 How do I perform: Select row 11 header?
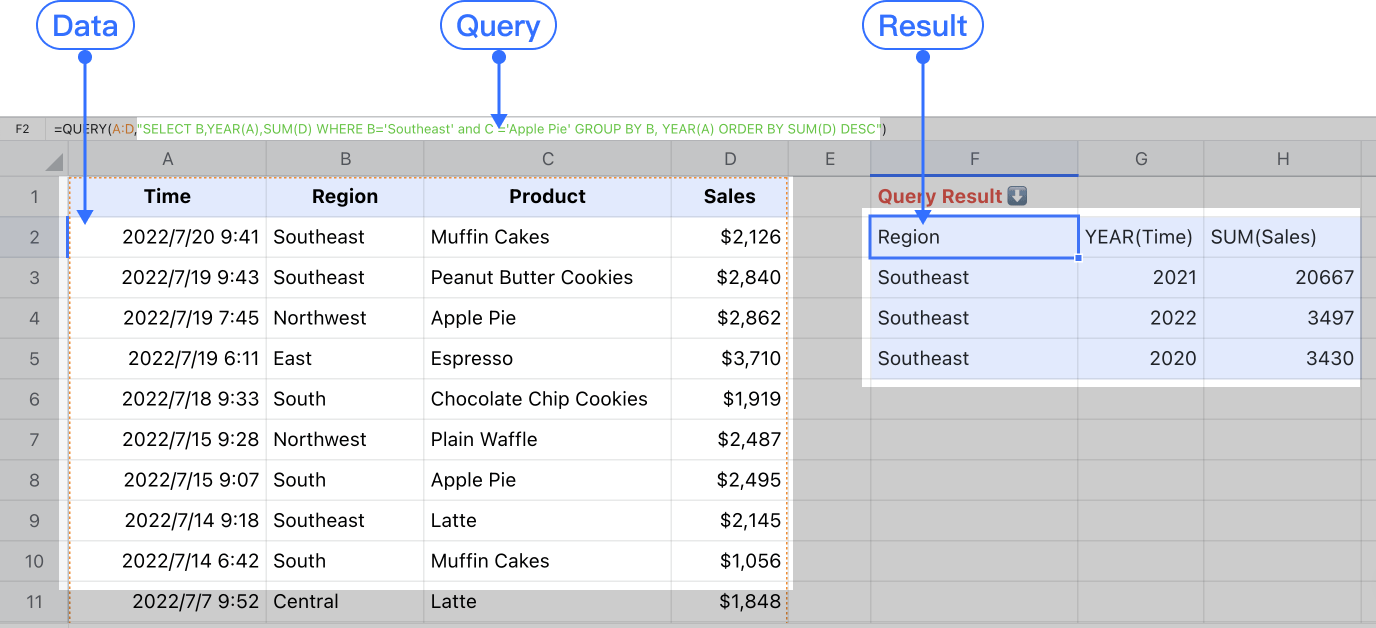pyautogui.click(x=34, y=601)
